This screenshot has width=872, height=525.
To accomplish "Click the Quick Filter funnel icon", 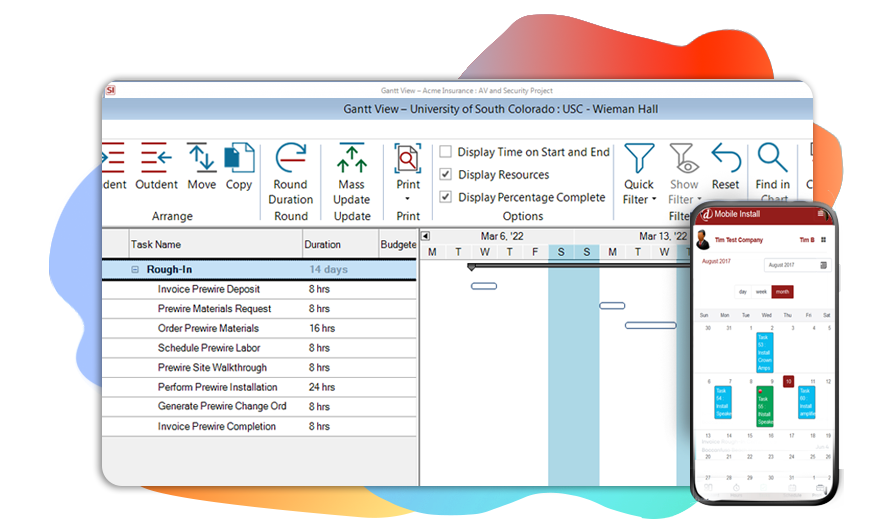I will click(x=639, y=158).
